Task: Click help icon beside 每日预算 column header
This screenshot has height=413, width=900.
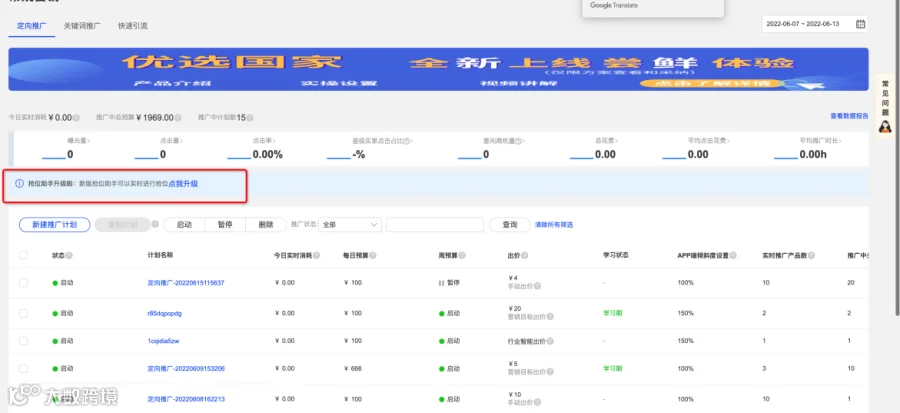Action: pyautogui.click(x=373, y=255)
